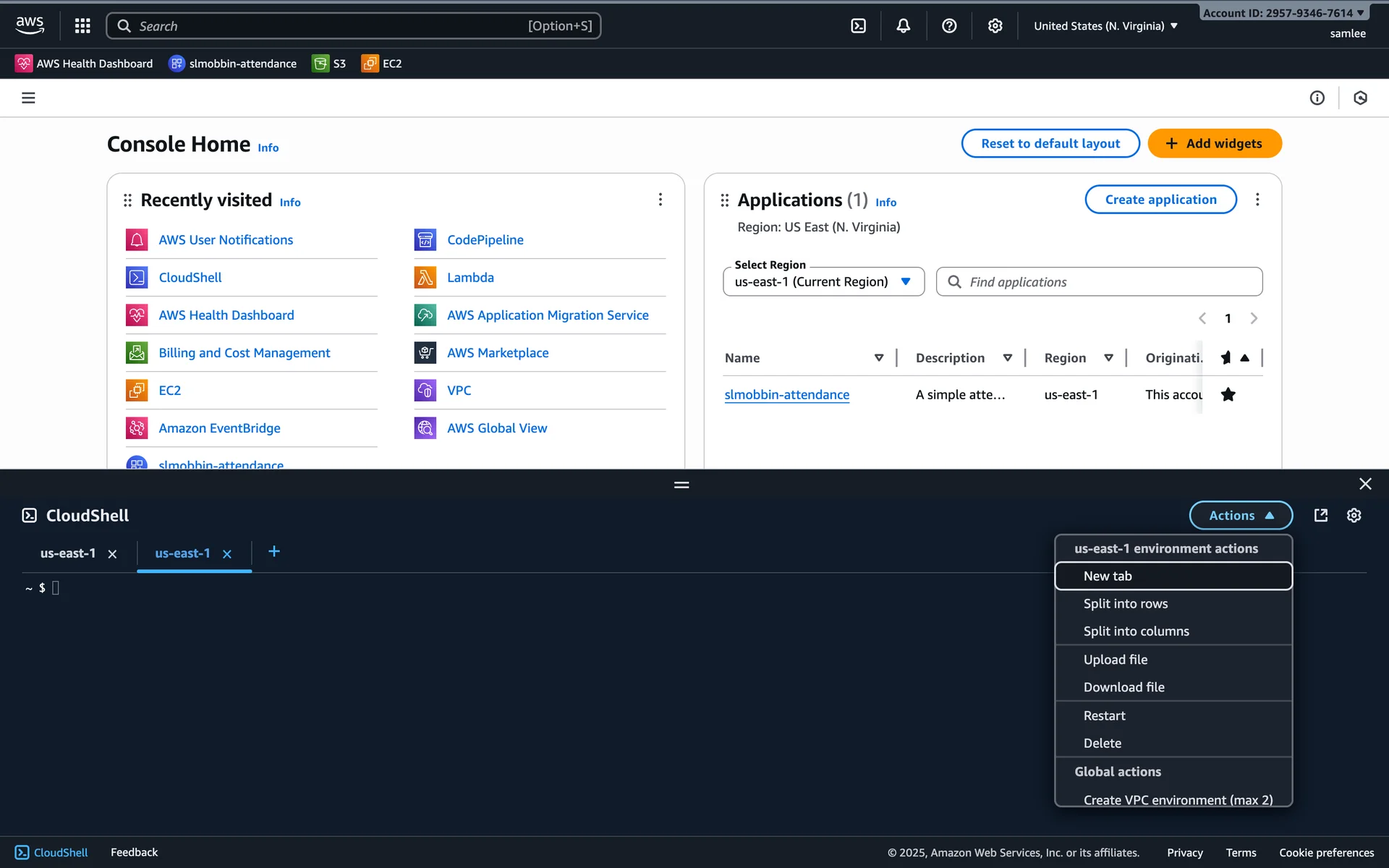Sort applications by favorites column
Image resolution: width=1389 pixels, height=868 pixels.
coord(1235,357)
